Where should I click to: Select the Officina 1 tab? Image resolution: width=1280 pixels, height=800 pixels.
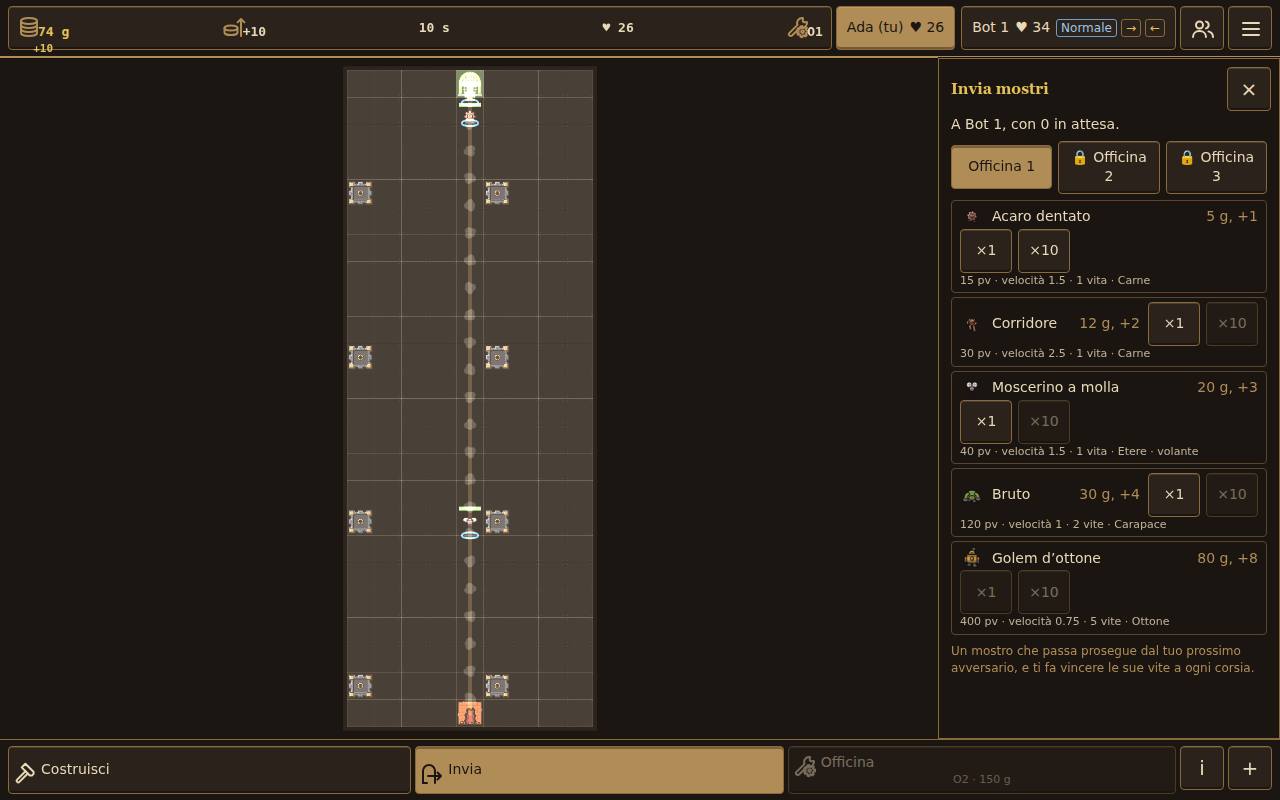pos(1001,166)
